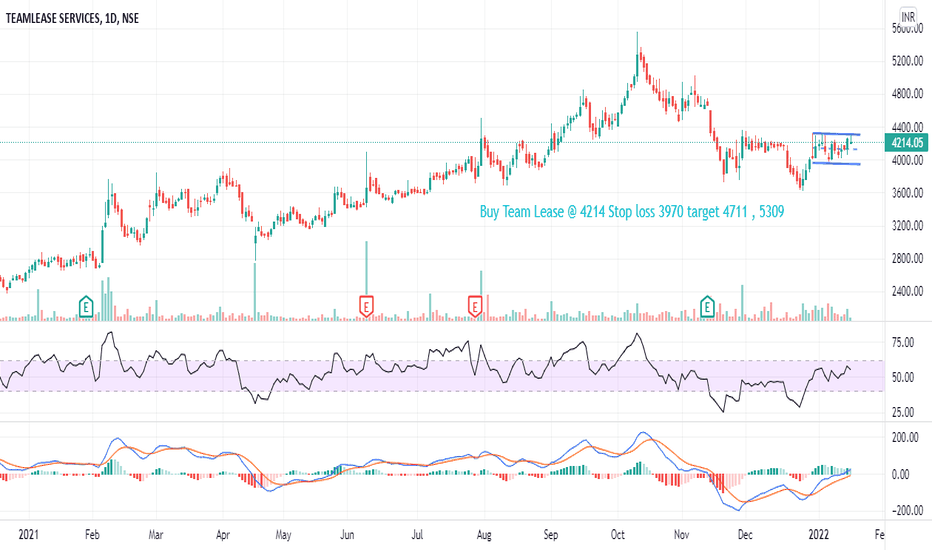Click the RSI 75.00 scale value

tap(903, 342)
